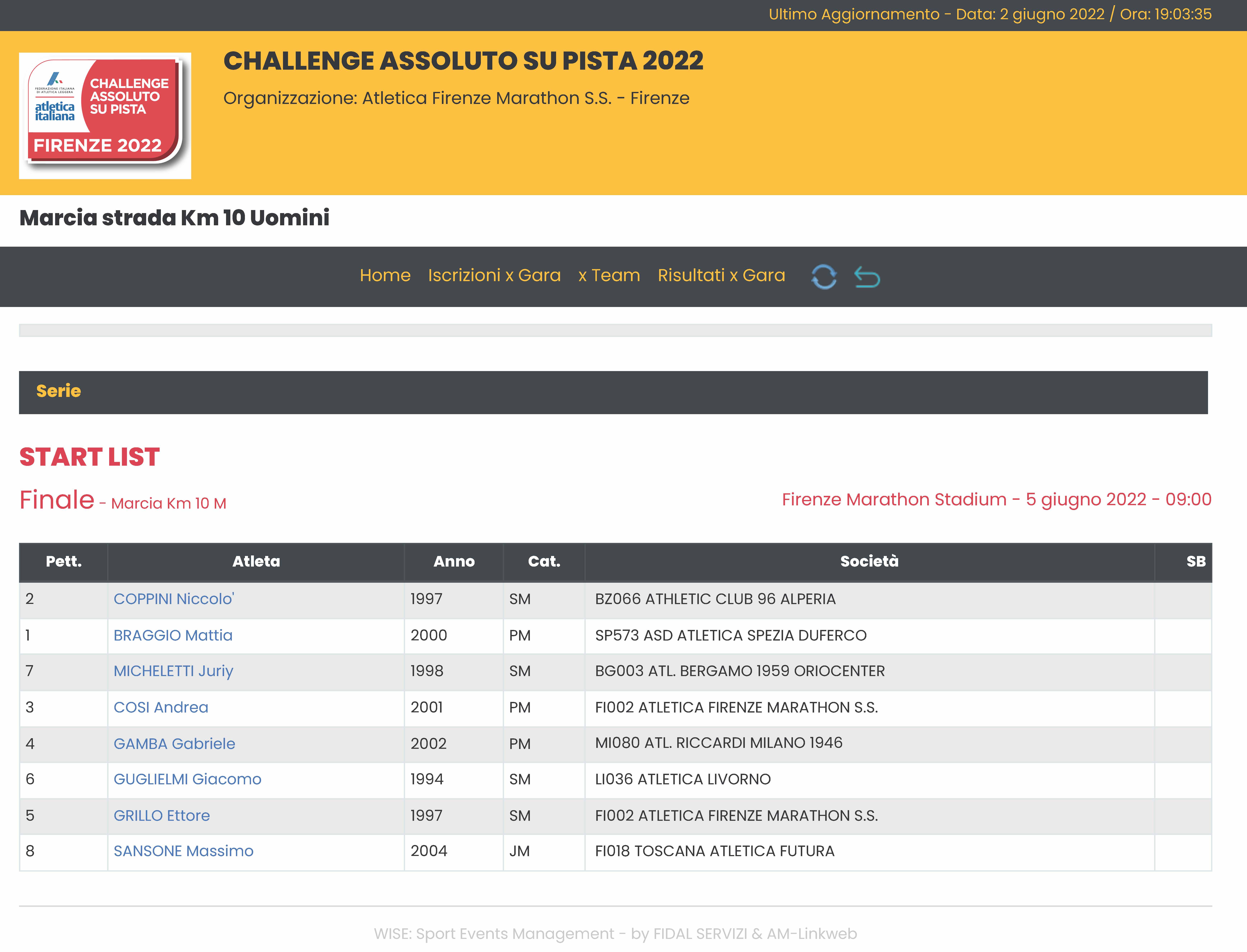Click WISE Sport Events Management footer text
1247x952 pixels.
pos(616,934)
